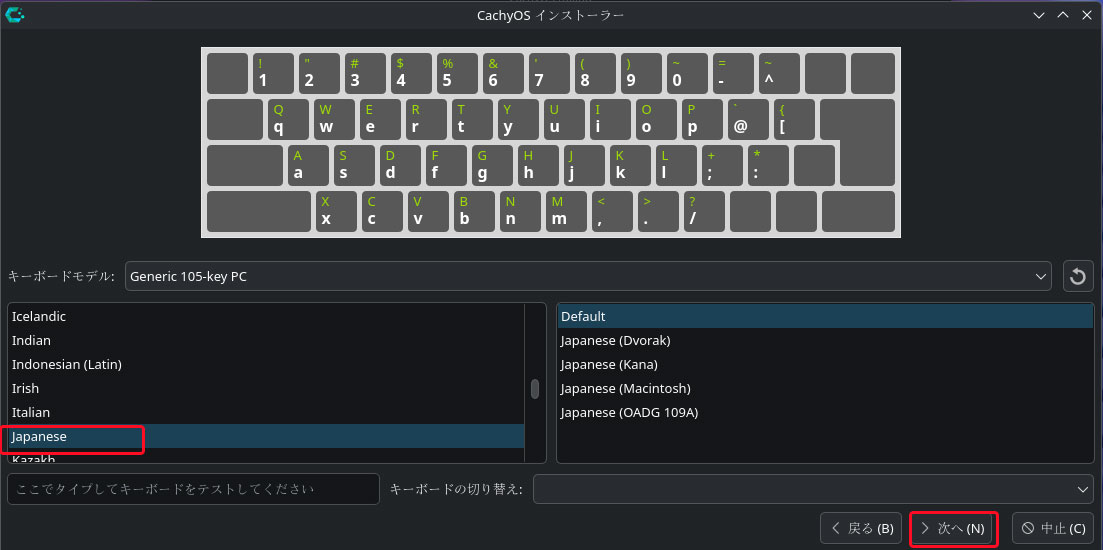This screenshot has width=1103, height=550.
Task: Choose the Default variant
Action: pyautogui.click(x=825, y=316)
